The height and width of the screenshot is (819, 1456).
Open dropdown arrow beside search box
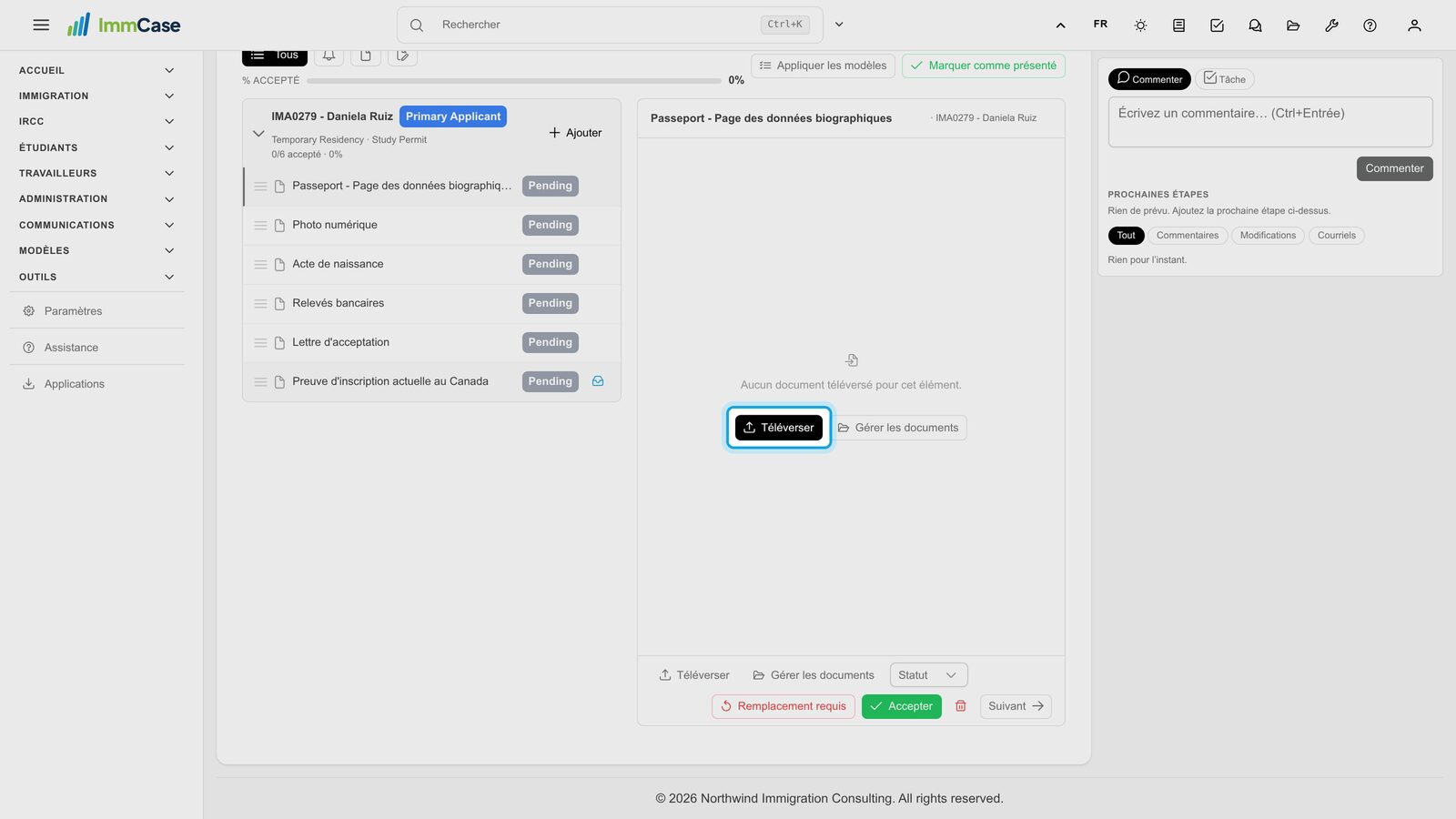pyautogui.click(x=839, y=25)
